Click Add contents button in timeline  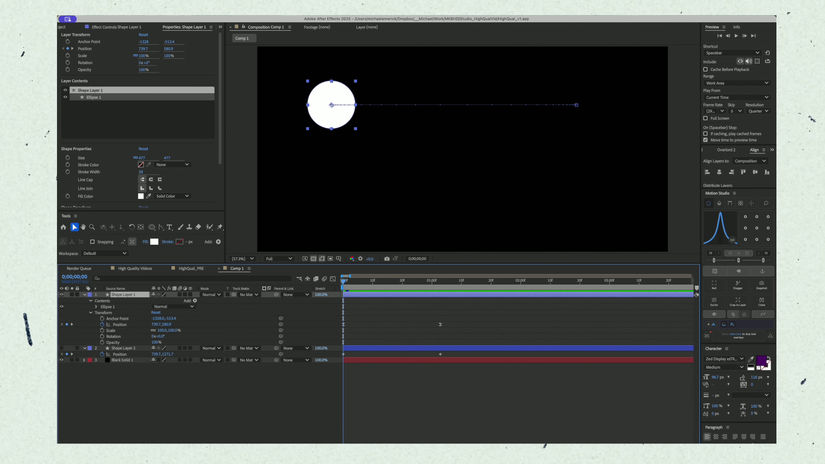click(x=195, y=301)
